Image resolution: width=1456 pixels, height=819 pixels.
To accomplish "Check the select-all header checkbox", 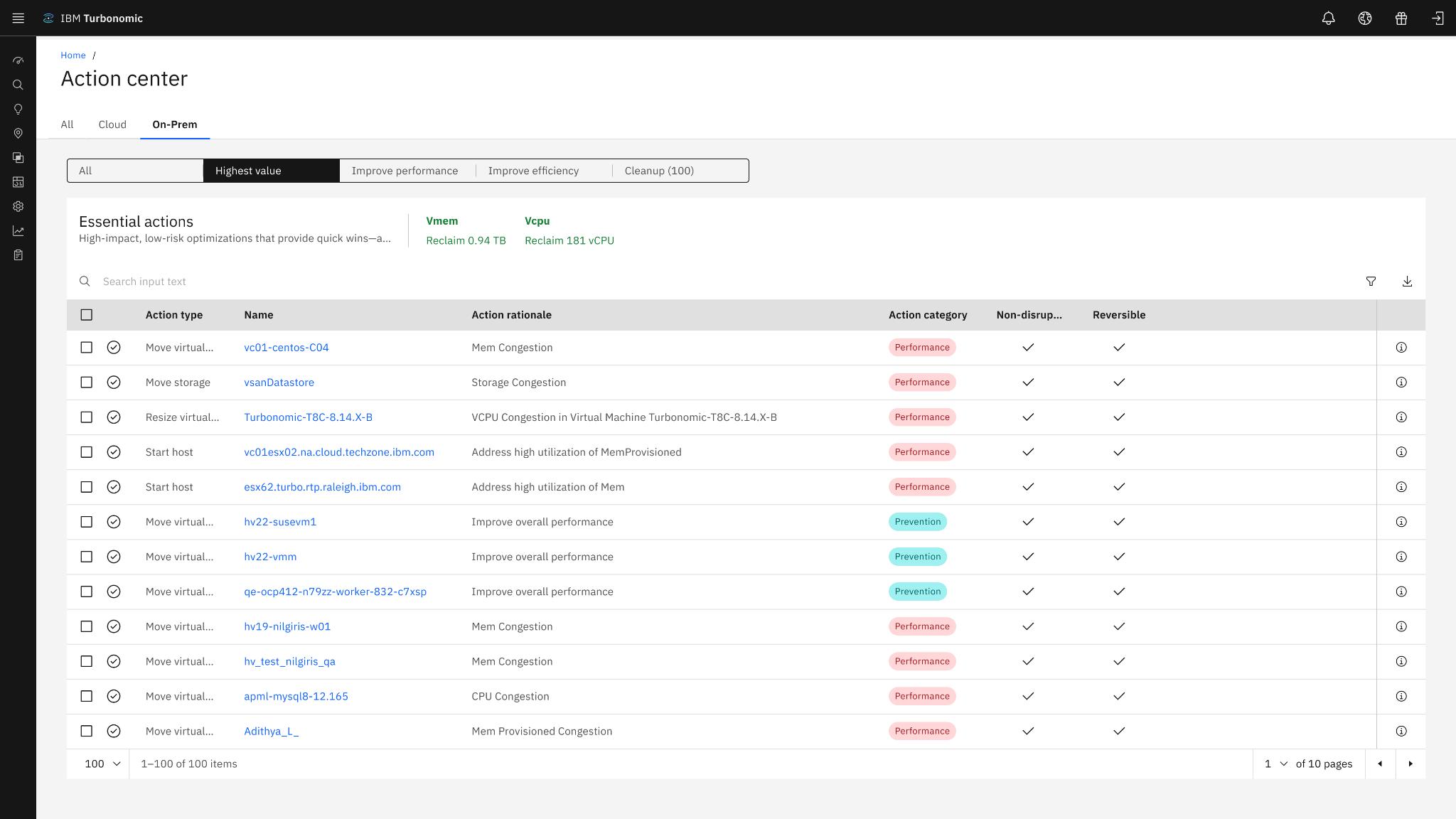I will click(x=87, y=315).
